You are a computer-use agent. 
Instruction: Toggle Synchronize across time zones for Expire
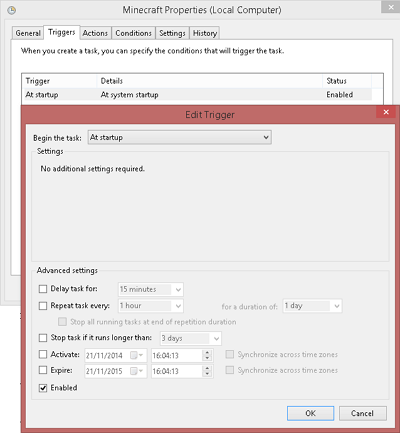pyautogui.click(x=230, y=370)
